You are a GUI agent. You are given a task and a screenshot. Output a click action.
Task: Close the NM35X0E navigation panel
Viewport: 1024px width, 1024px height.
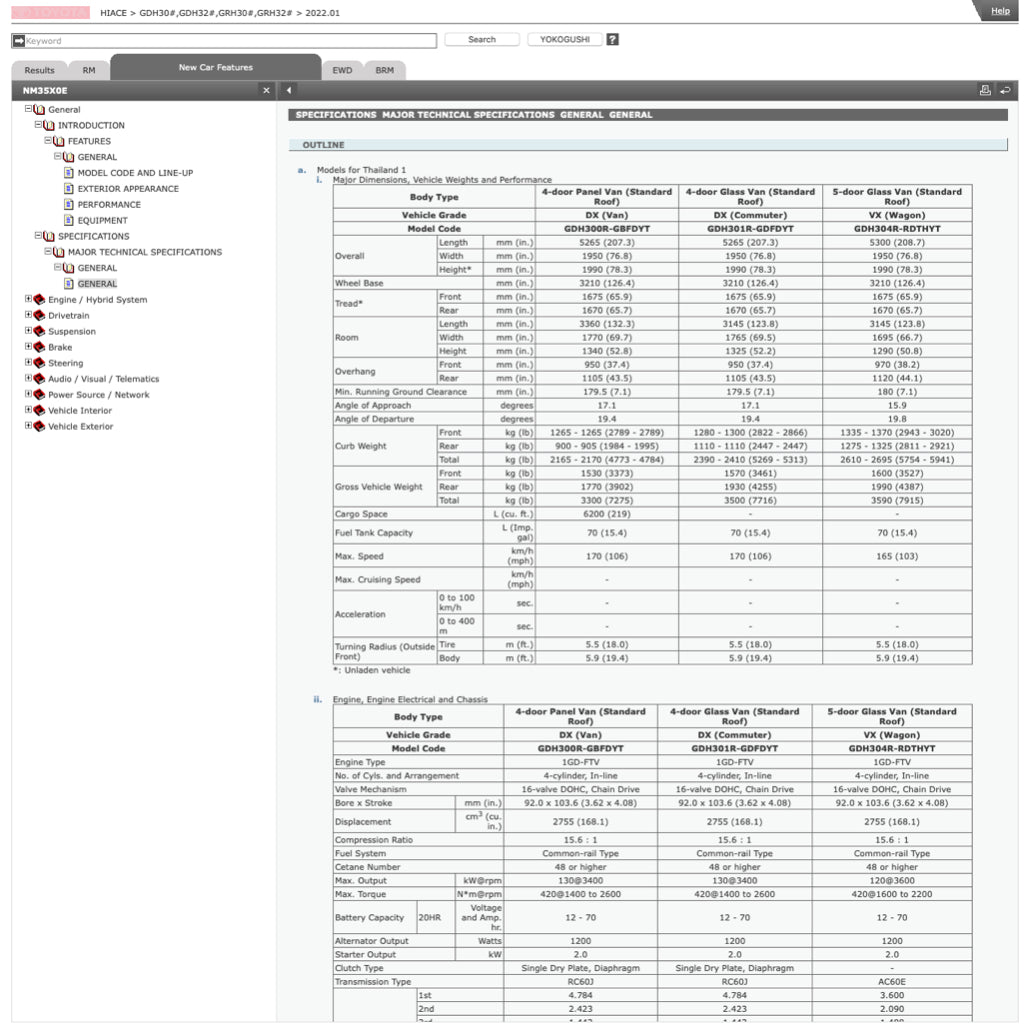(x=266, y=90)
